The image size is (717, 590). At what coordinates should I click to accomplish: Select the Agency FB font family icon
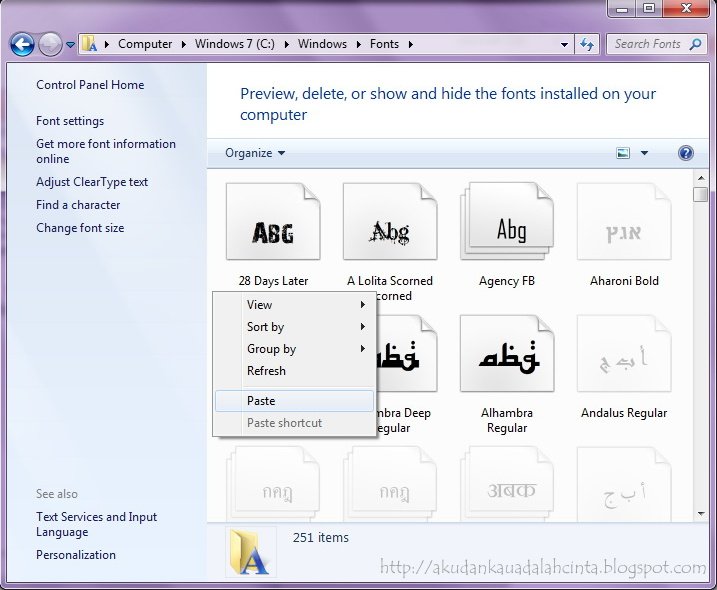(507, 225)
